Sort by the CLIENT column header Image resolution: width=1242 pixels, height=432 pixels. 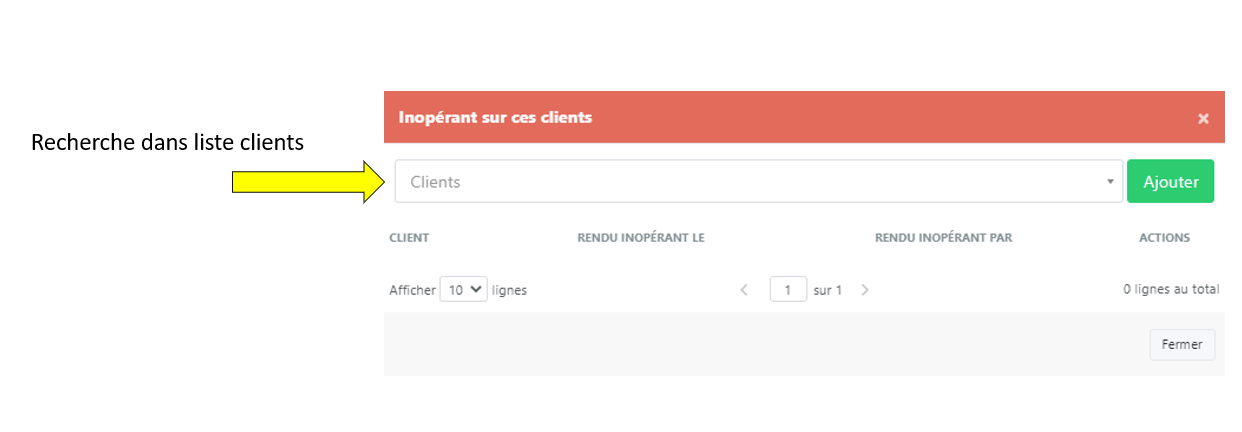click(409, 238)
